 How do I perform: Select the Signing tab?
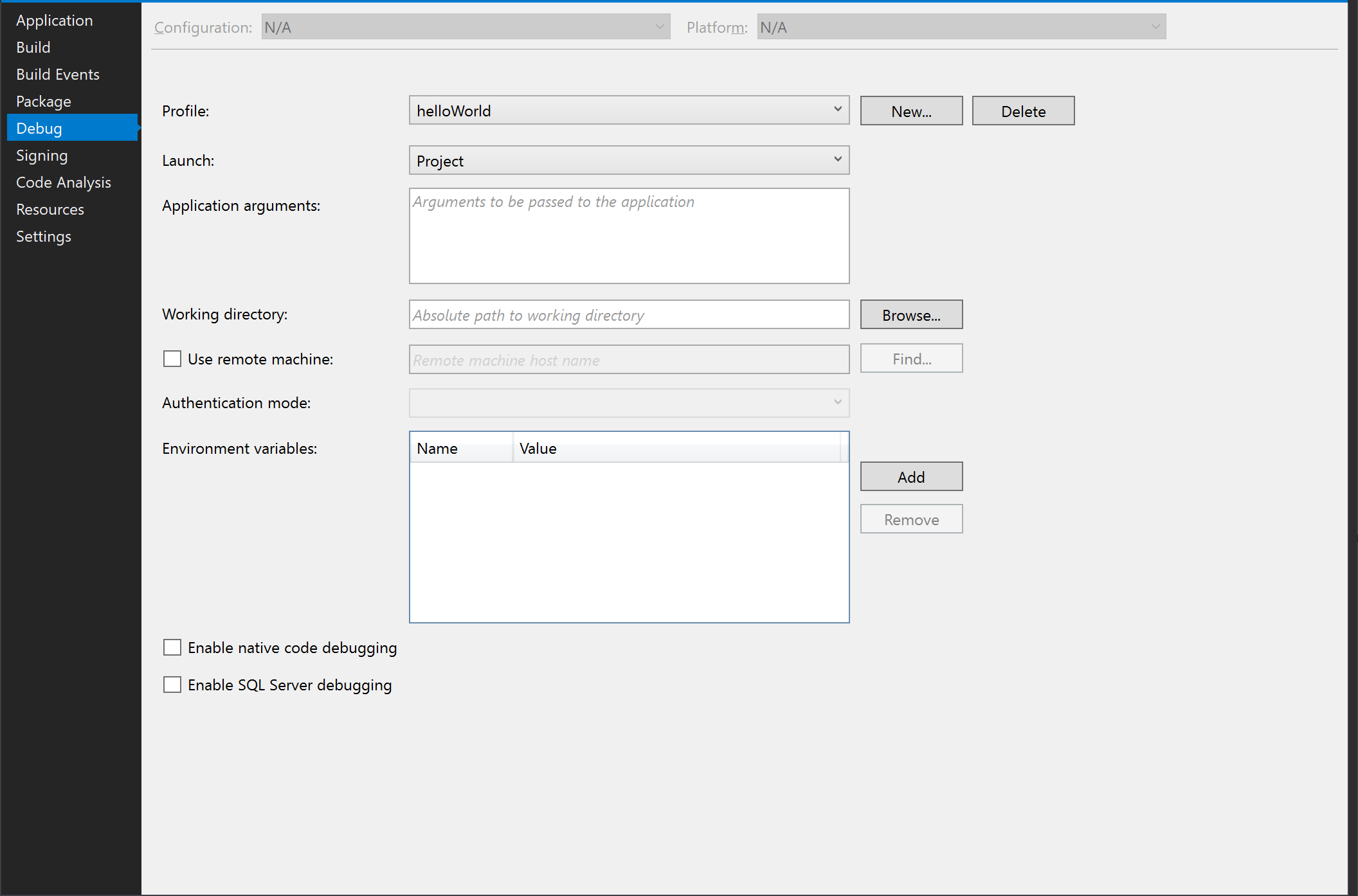[42, 156]
